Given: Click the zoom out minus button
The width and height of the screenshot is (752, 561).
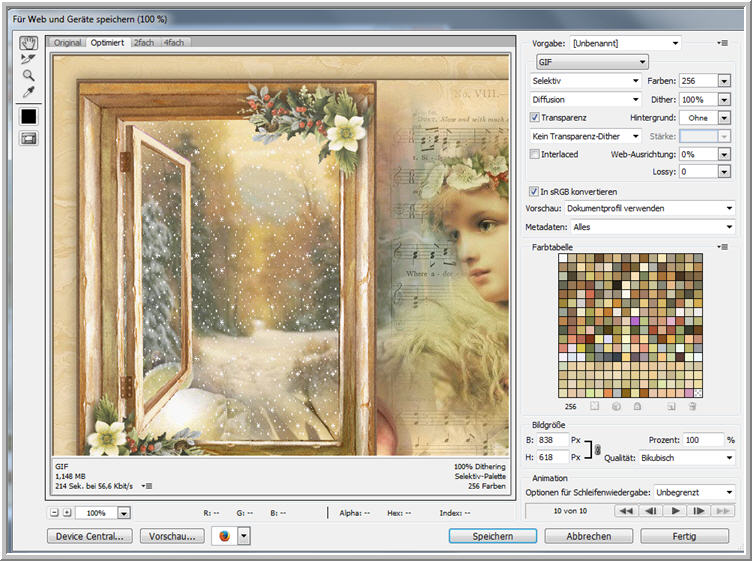Looking at the screenshot, I should 55,513.
